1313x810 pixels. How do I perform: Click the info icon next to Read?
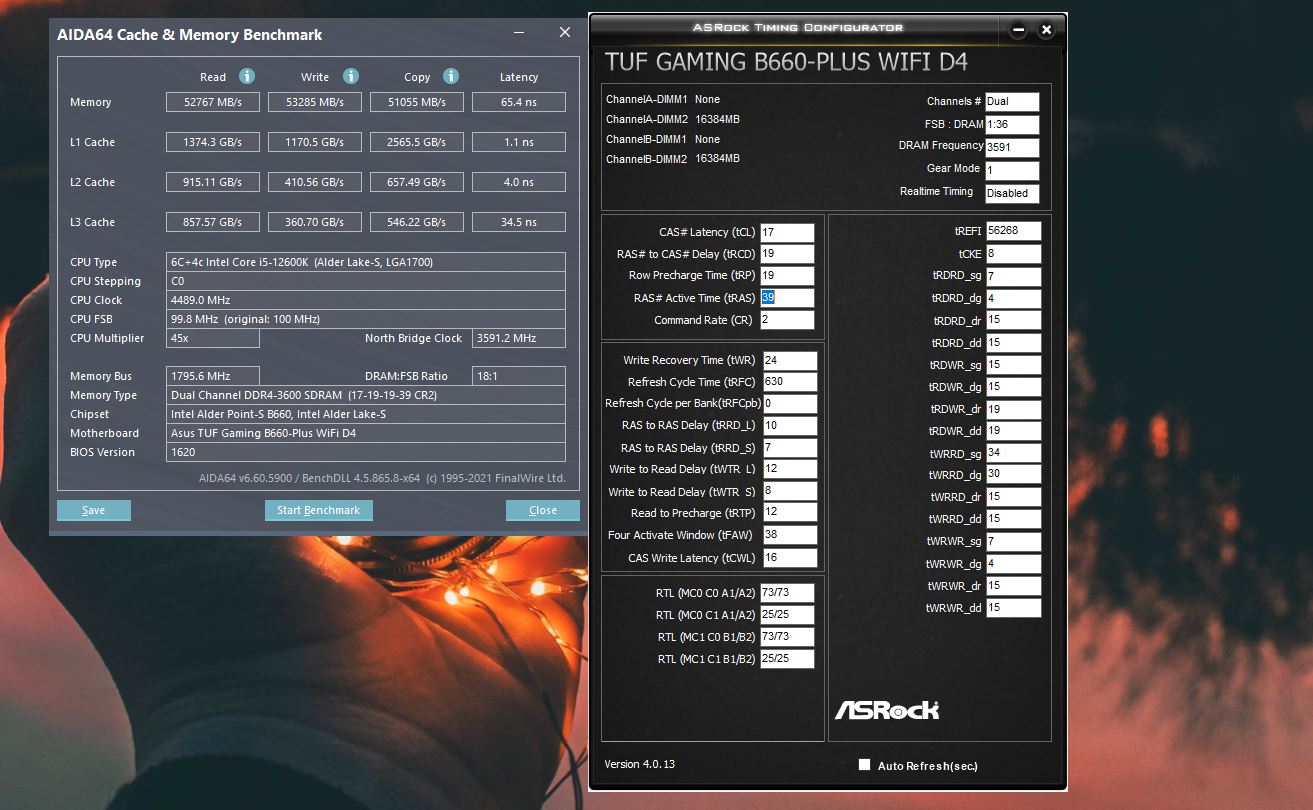pos(247,76)
